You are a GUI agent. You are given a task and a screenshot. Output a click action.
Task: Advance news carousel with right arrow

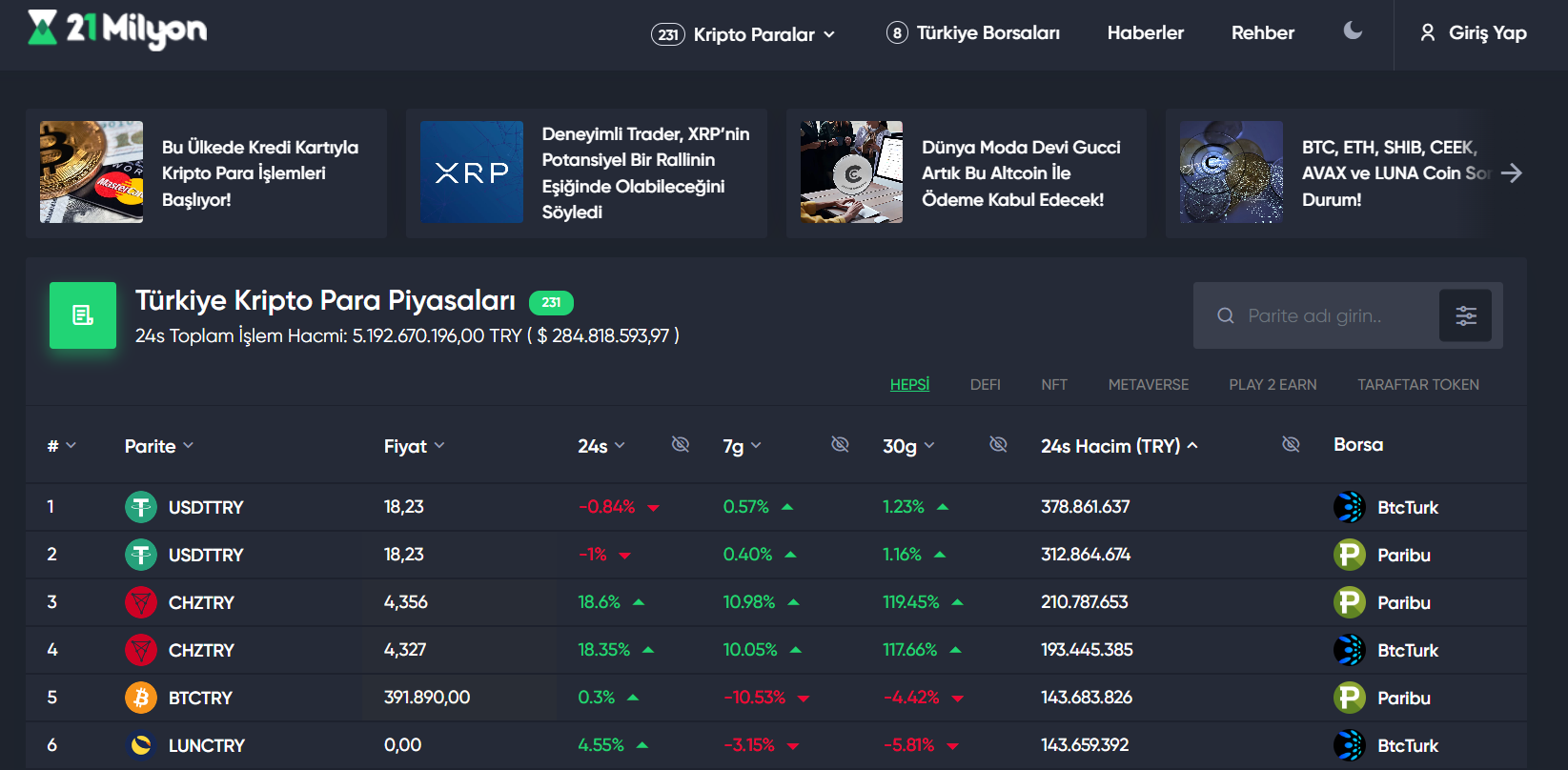pyautogui.click(x=1511, y=172)
